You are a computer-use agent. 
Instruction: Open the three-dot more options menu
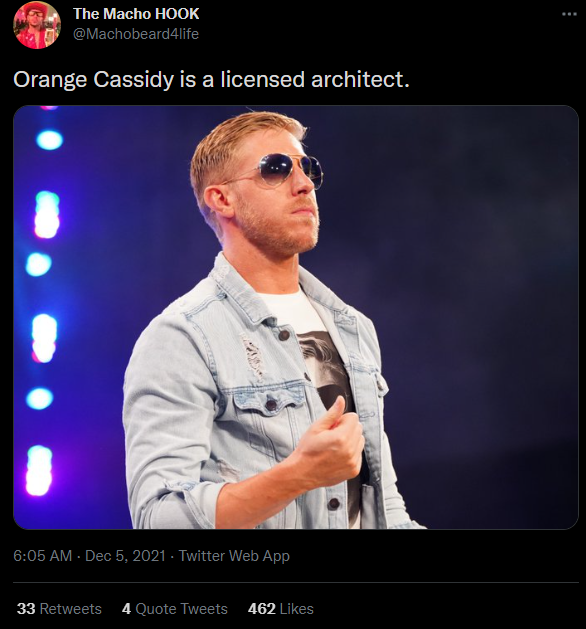(569, 14)
